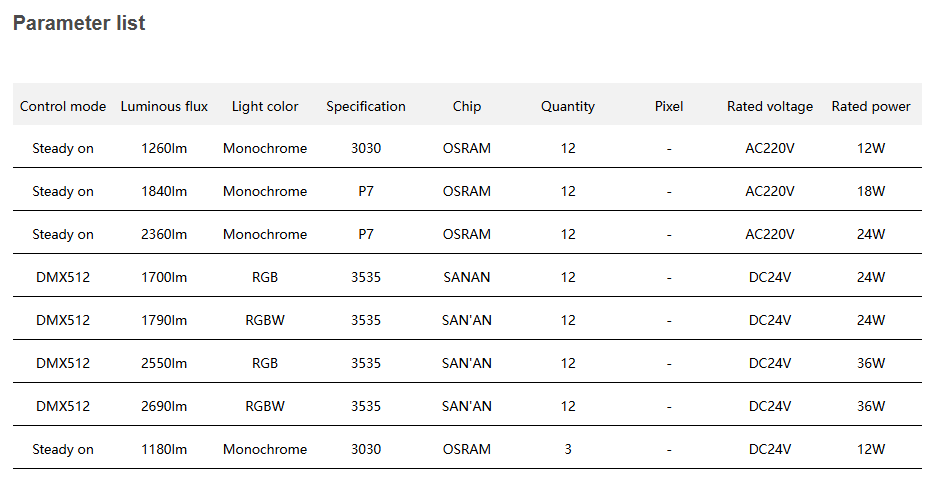Click the Parameter list heading
This screenshot has height=485, width=937.
coord(79,23)
